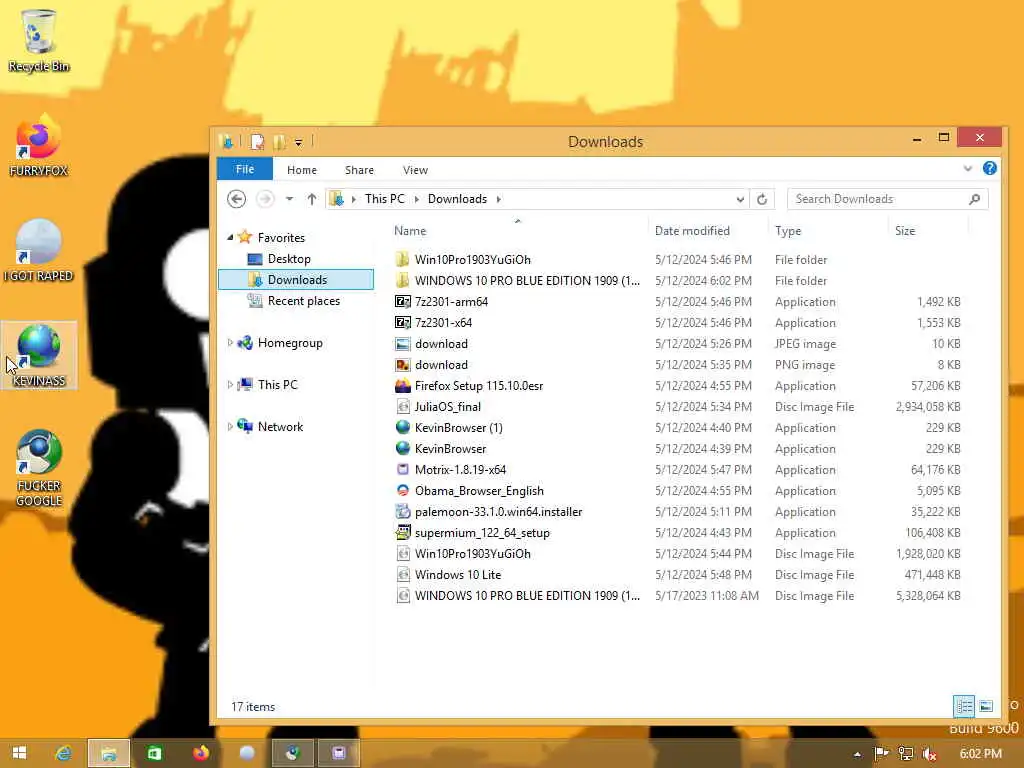This screenshot has height=768, width=1024.
Task: Open the address bar history dropdown
Action: 739,199
